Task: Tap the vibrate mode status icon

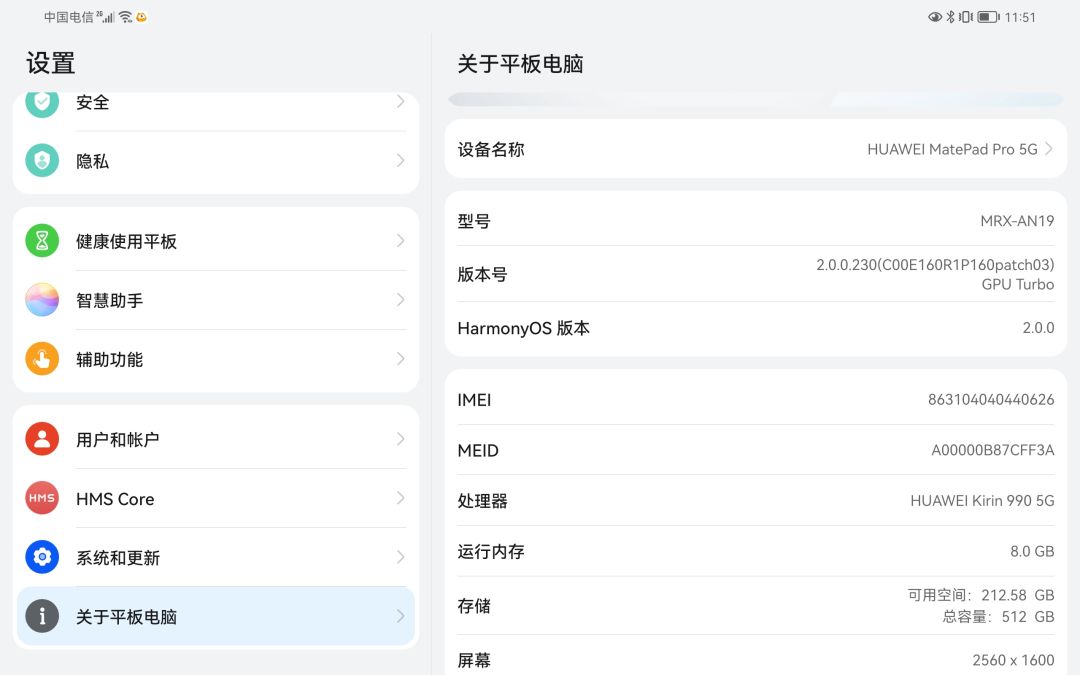Action: pyautogui.click(x=966, y=17)
